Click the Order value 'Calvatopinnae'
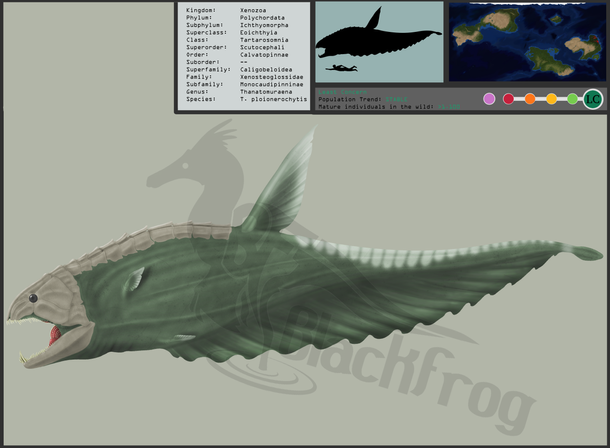The height and width of the screenshot is (448, 610). point(264,54)
